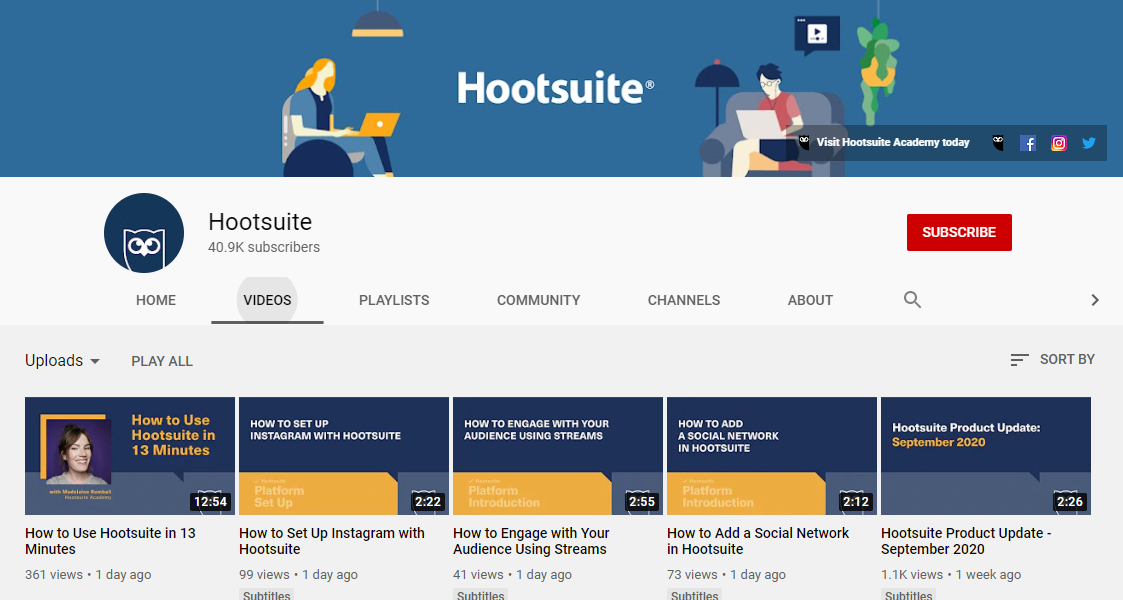Viewport: 1123px width, 600px height.
Task: Click the How to Engage with Your Audience title
Action: [531, 541]
